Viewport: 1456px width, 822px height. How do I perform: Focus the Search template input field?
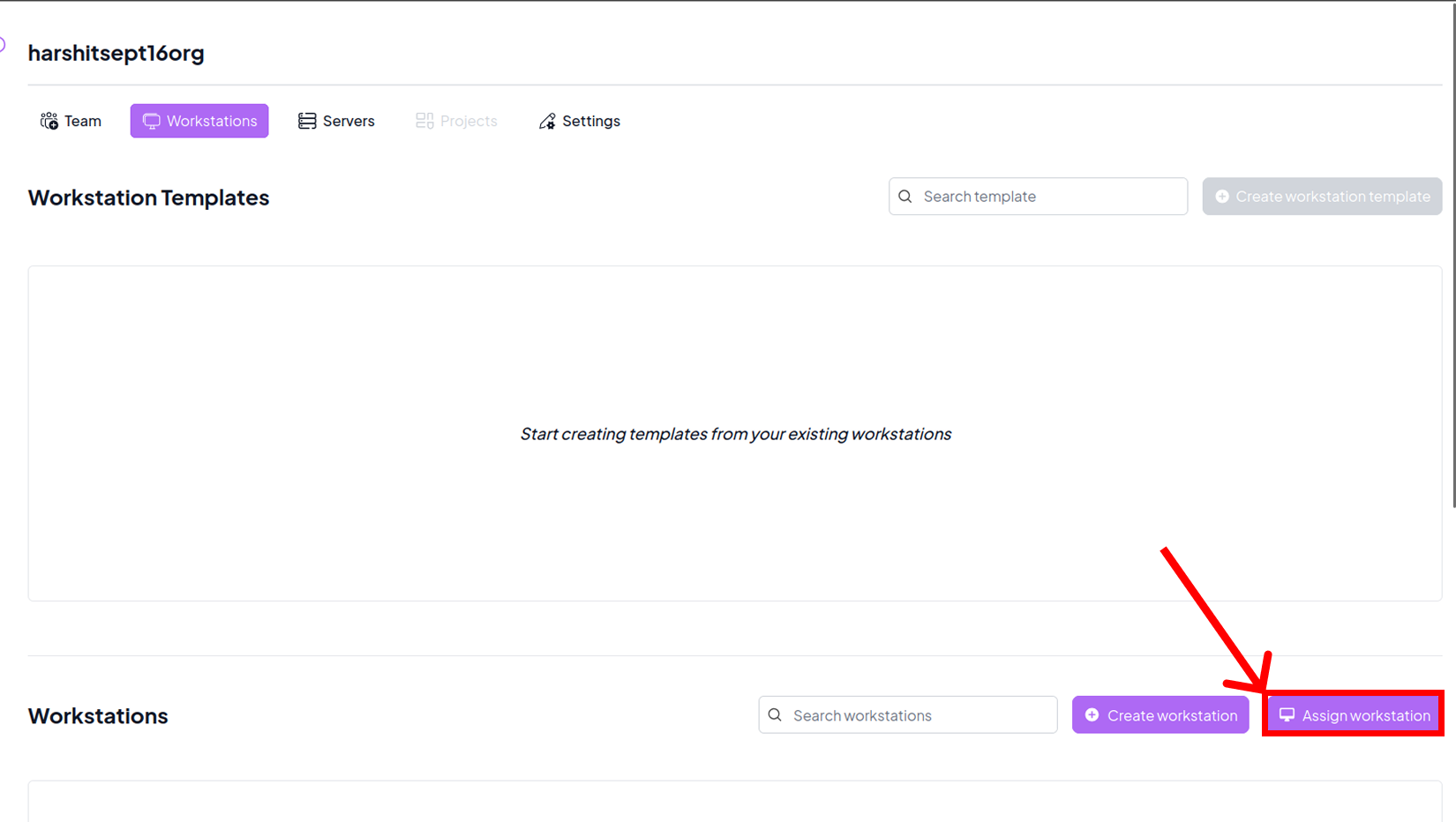tap(1050, 197)
